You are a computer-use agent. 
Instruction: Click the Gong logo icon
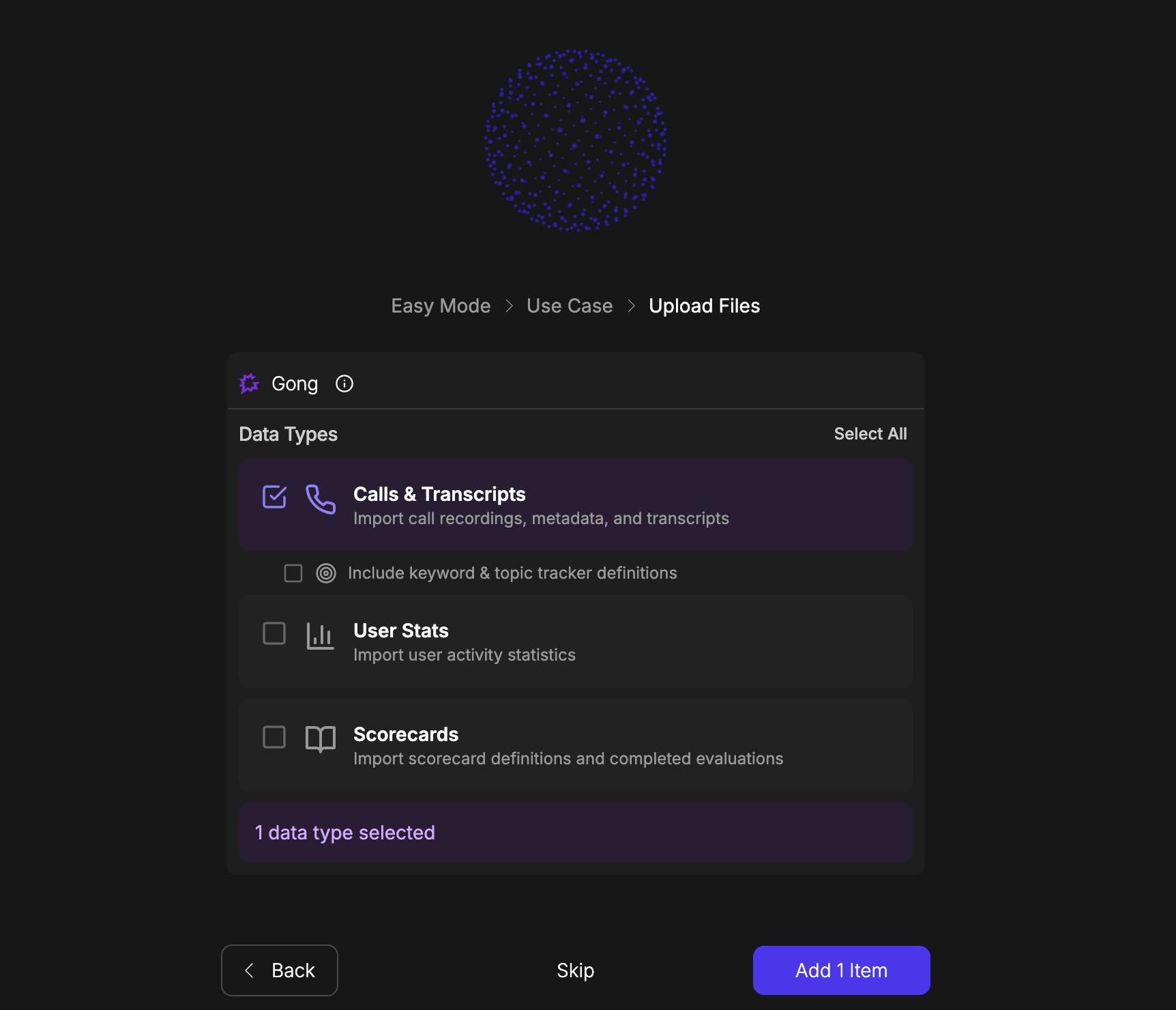coord(250,384)
